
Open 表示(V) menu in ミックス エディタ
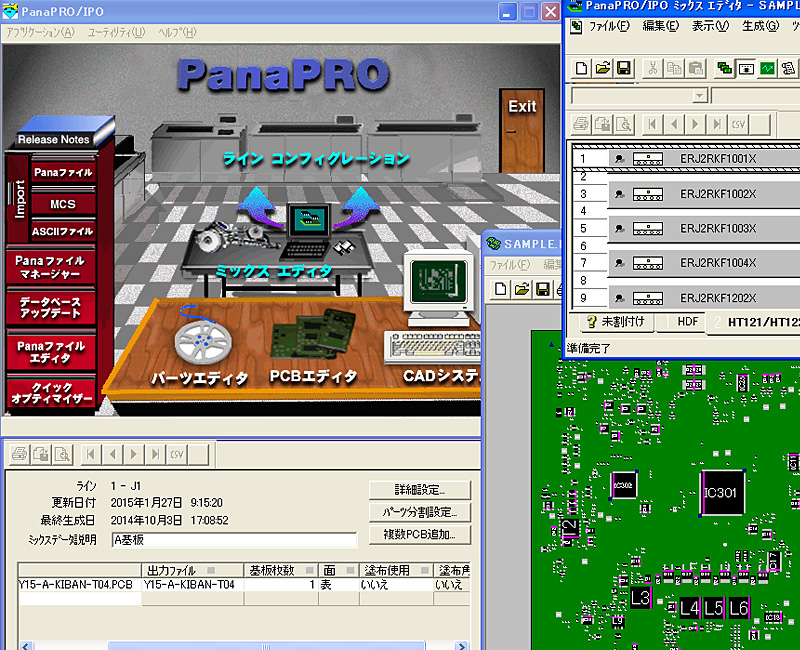point(710,26)
